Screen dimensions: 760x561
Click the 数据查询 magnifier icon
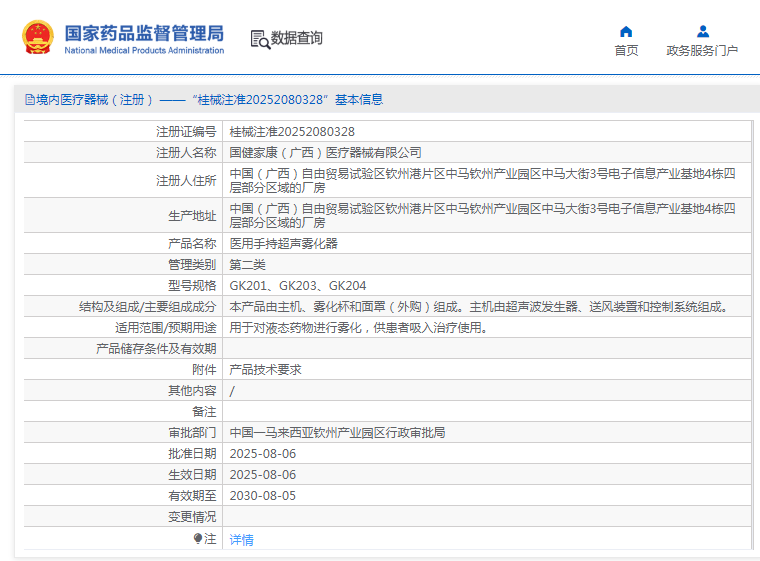point(260,39)
